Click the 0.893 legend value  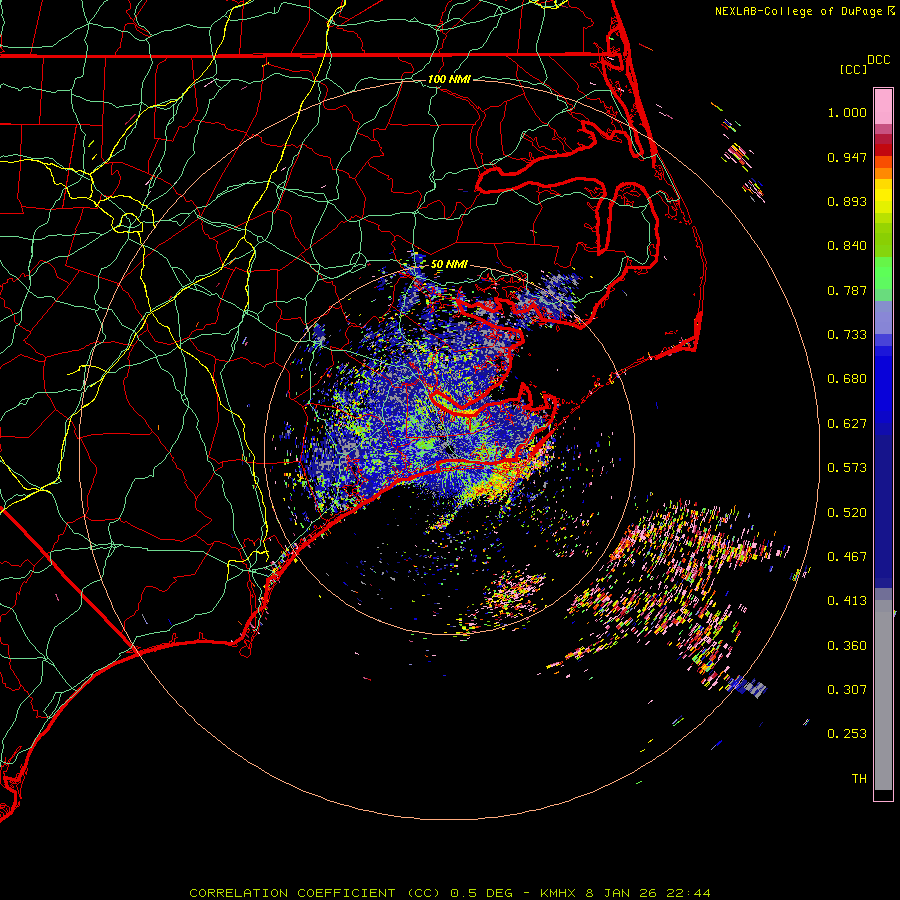pos(847,201)
